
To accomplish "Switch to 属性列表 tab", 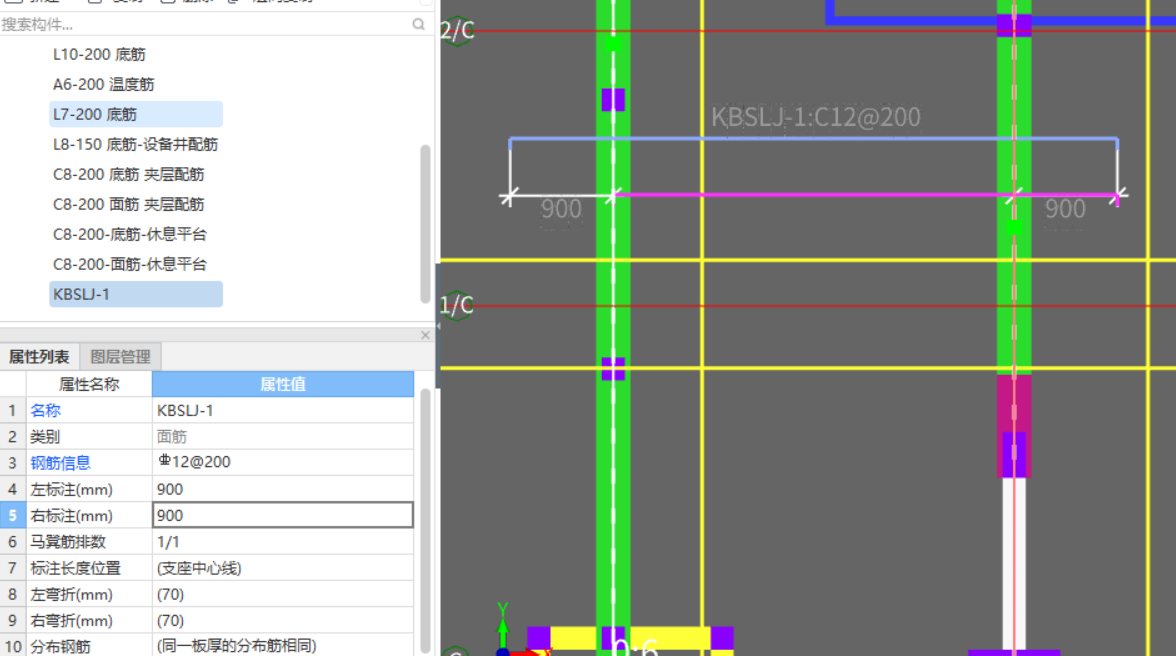I will coord(39,357).
